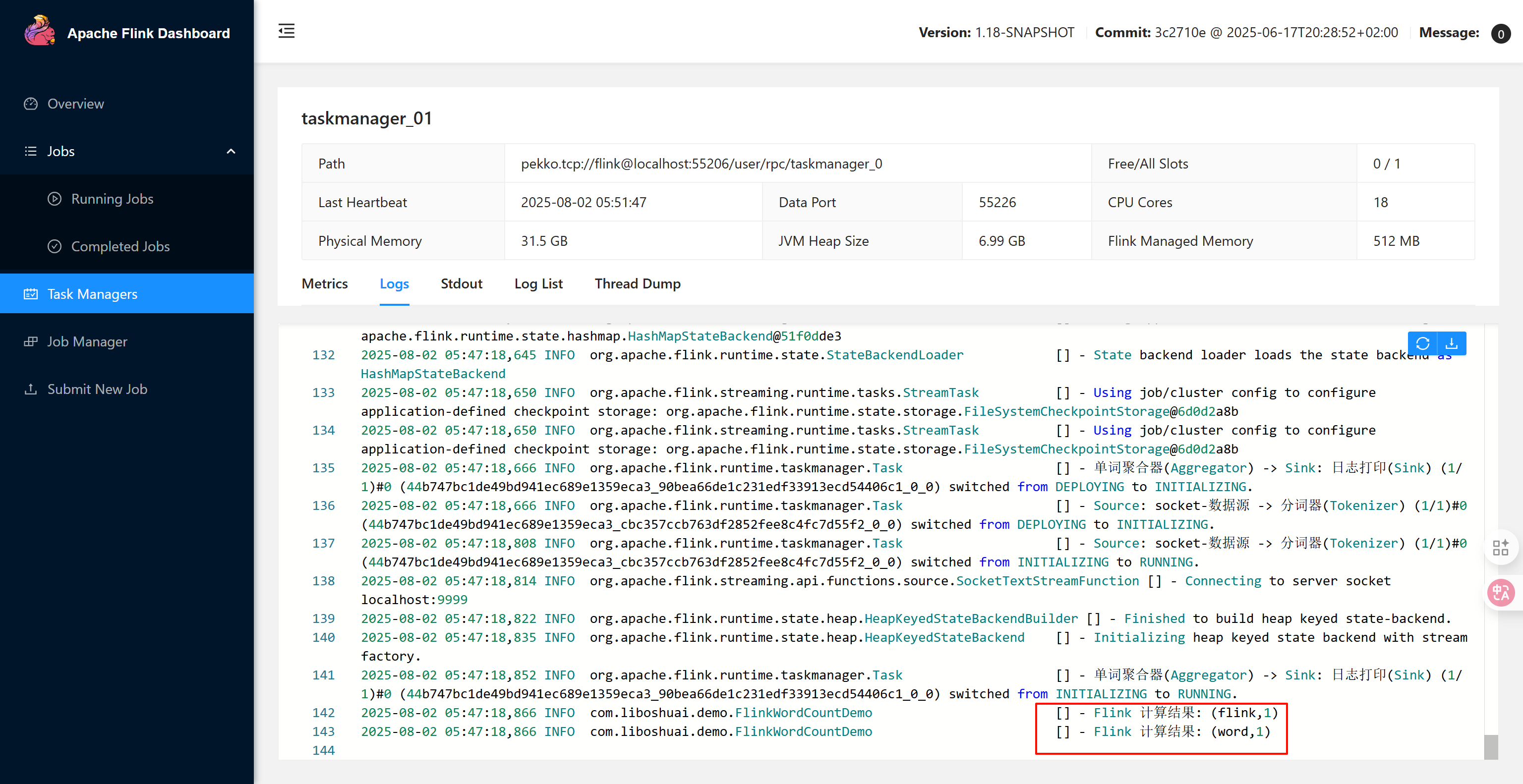Open the Jobs menu section
Viewport: 1523px width, 784px height.
click(61, 152)
